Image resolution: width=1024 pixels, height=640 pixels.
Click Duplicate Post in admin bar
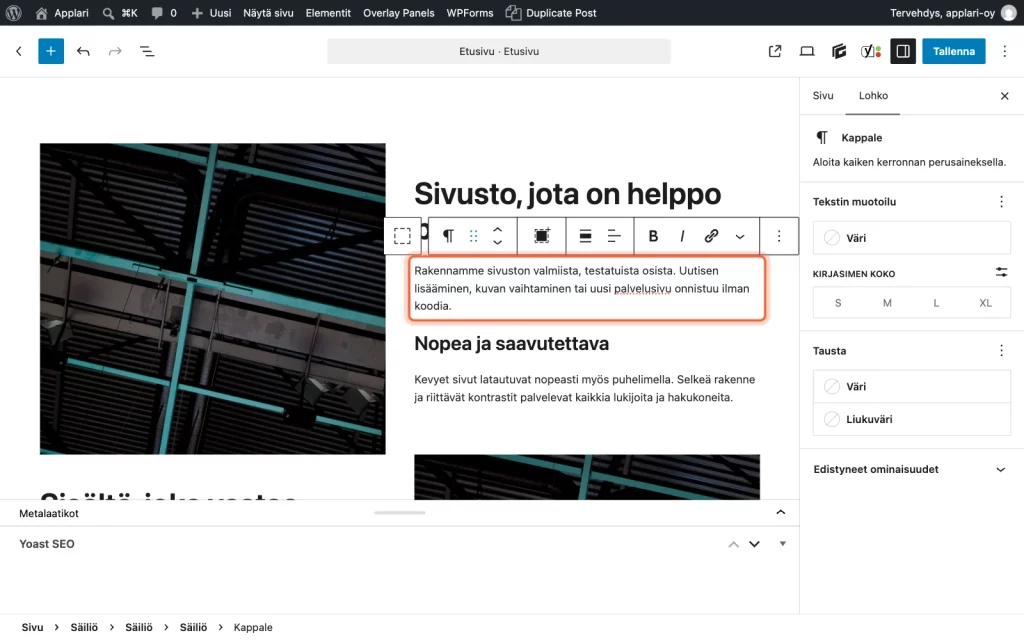click(551, 13)
